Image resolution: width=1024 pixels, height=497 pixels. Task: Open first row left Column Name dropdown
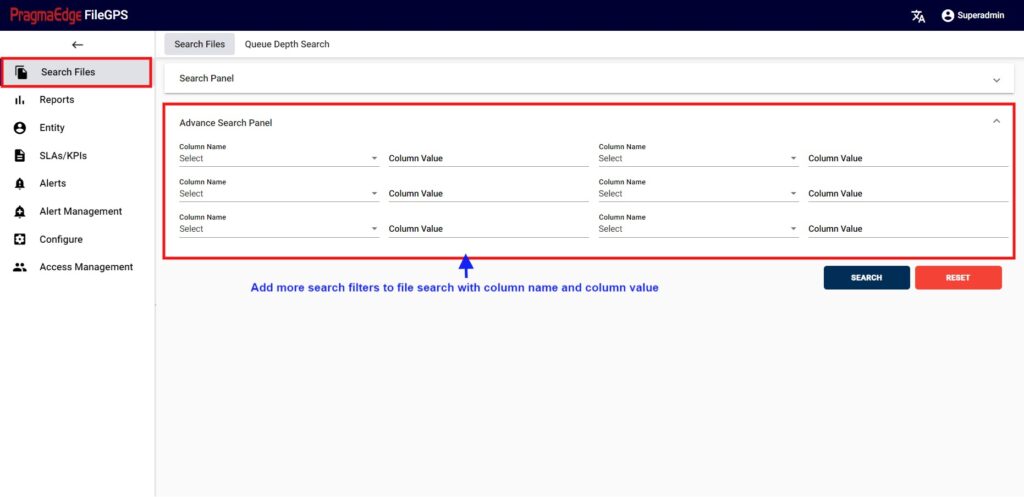coord(279,158)
